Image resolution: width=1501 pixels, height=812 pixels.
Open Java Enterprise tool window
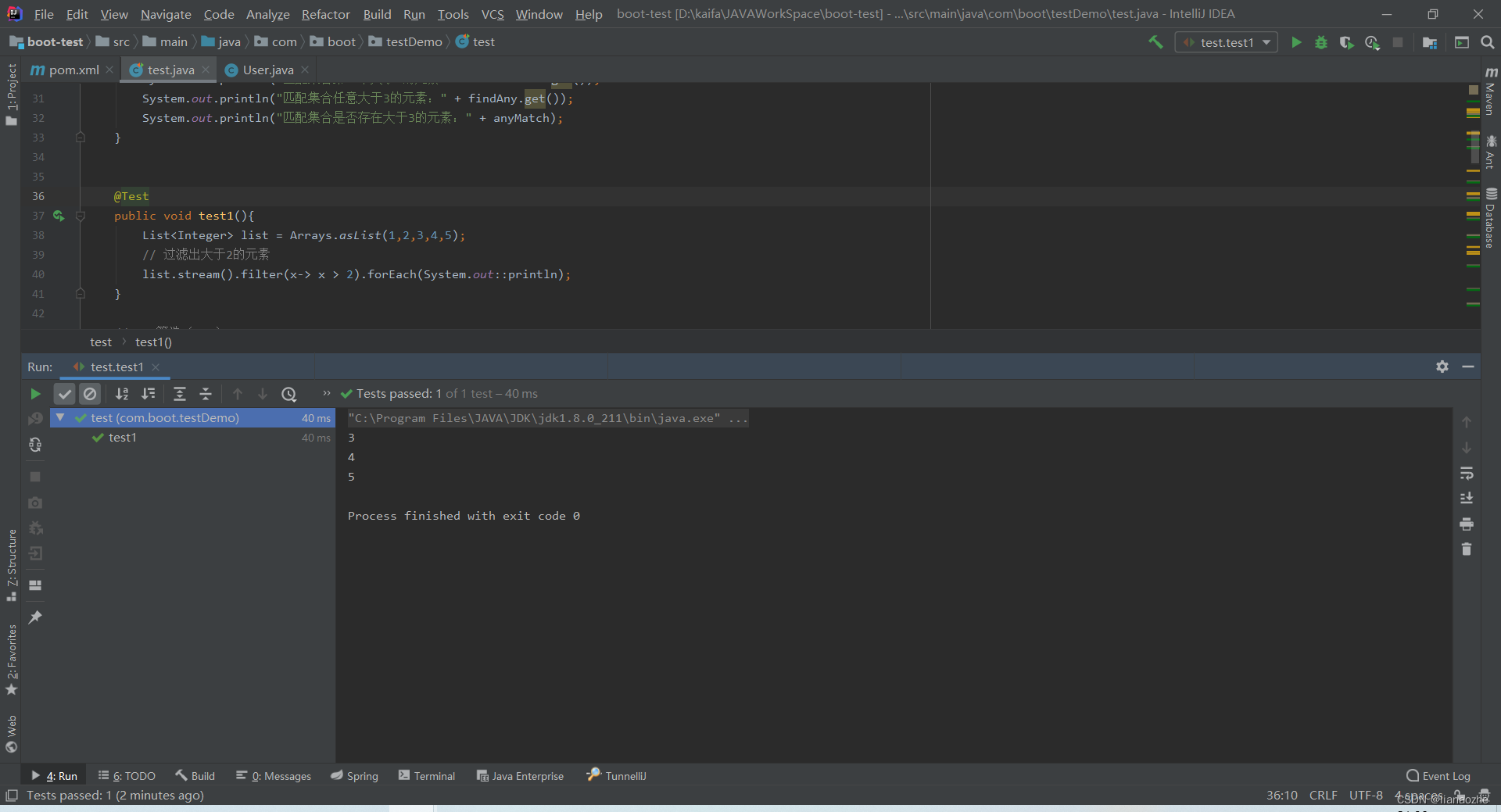521,776
